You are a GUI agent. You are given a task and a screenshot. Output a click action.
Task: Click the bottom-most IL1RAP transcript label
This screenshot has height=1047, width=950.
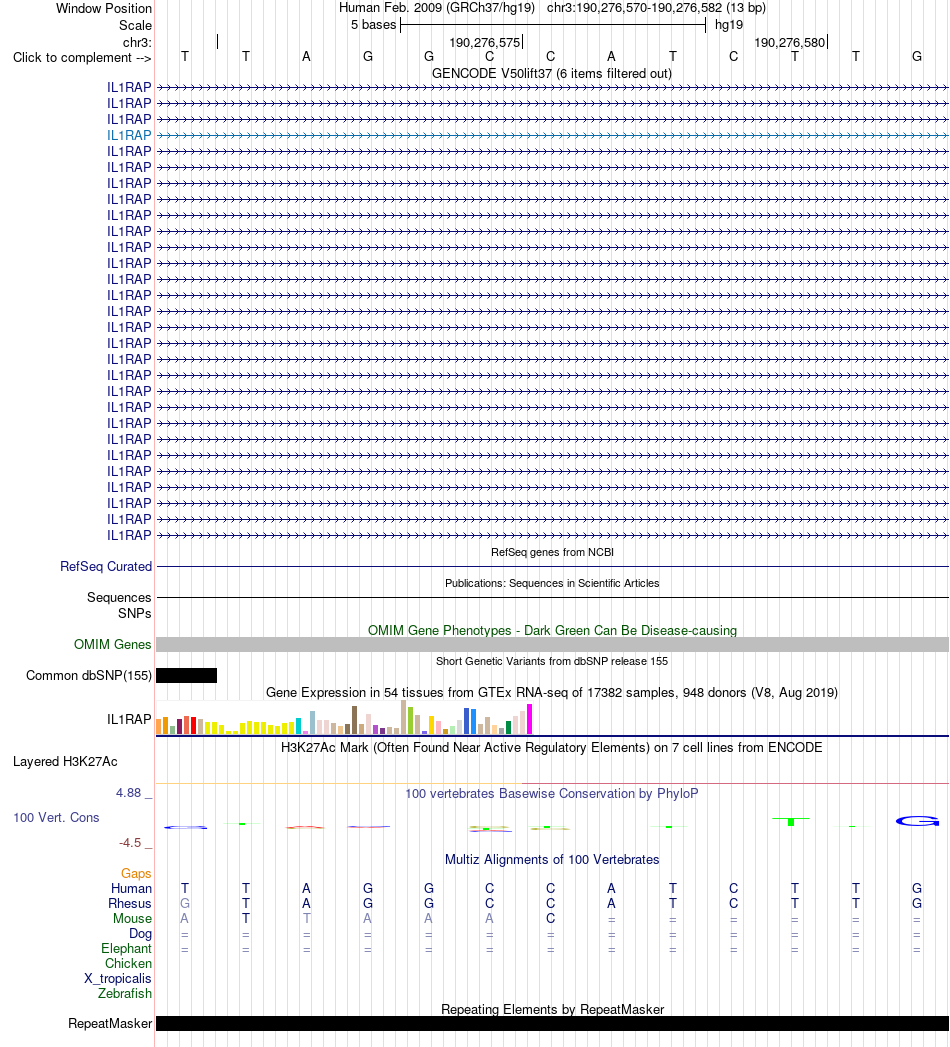(130, 536)
